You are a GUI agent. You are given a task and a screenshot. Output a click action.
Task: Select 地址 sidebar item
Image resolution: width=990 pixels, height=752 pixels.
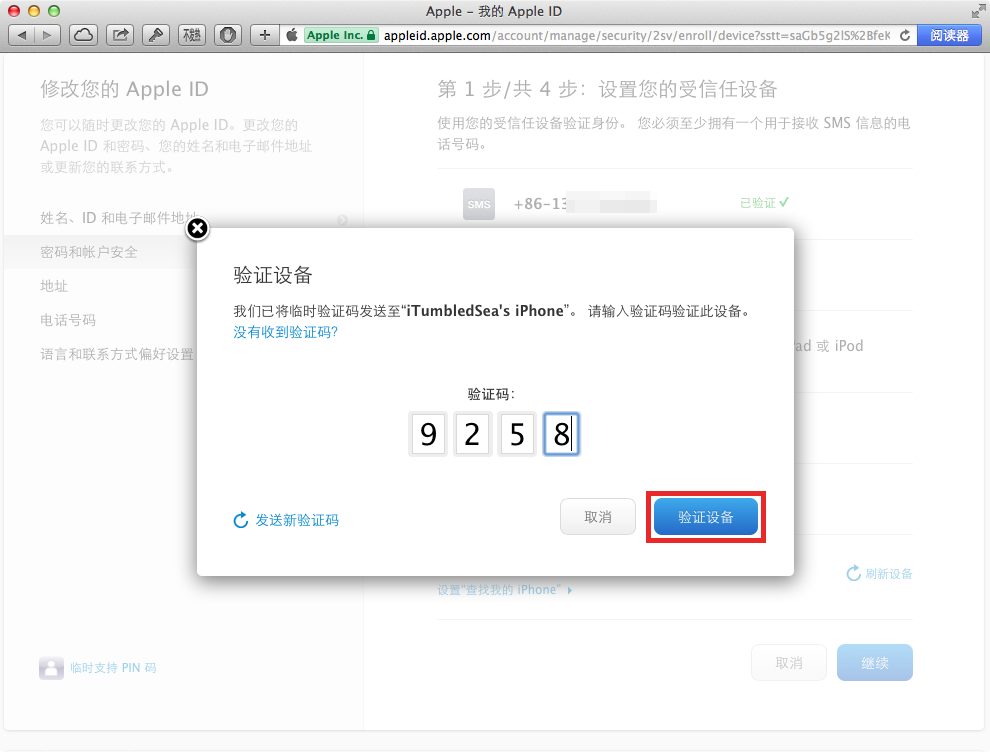pos(54,286)
